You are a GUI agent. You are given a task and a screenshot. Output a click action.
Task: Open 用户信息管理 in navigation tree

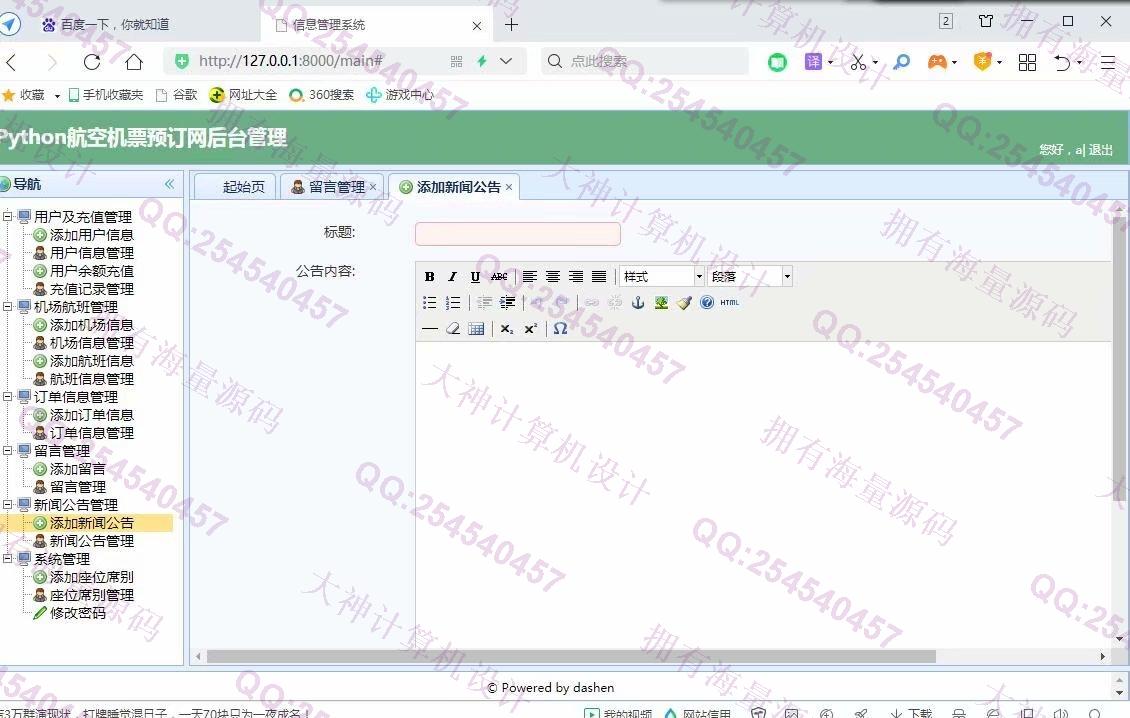point(92,253)
